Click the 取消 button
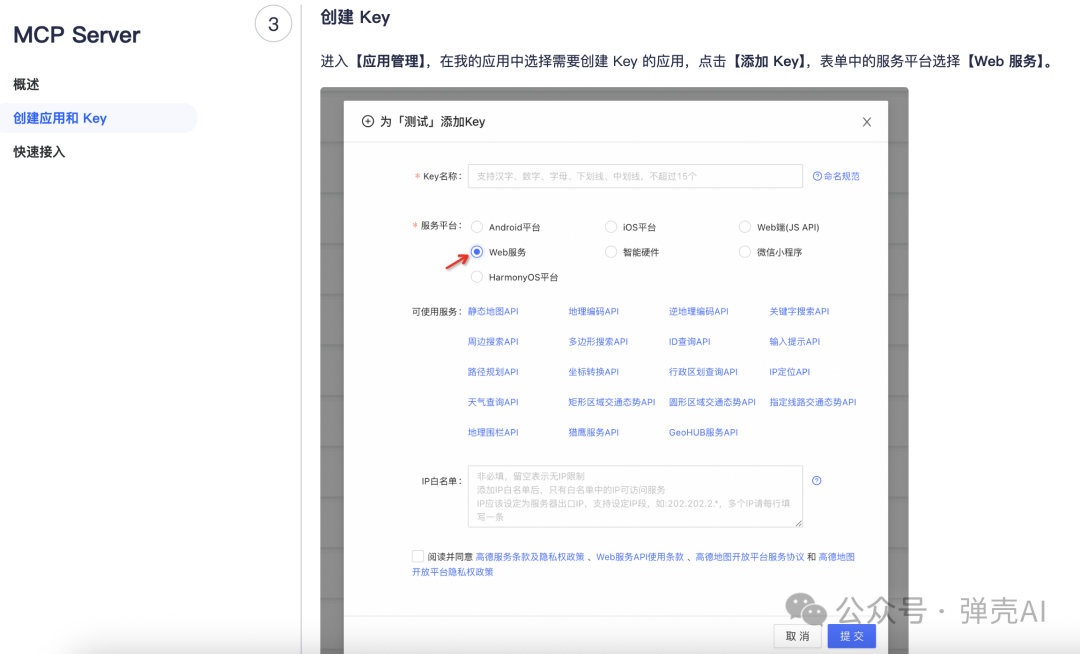 tap(798, 636)
